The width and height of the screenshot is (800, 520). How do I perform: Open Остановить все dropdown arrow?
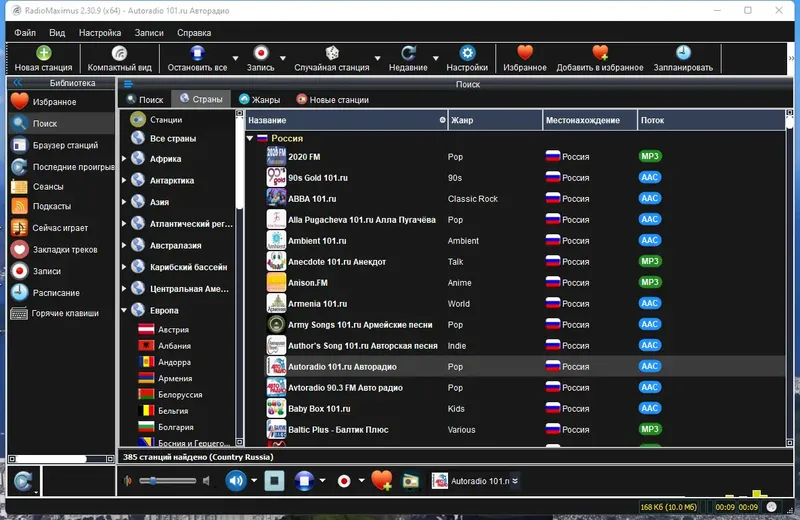pos(235,59)
